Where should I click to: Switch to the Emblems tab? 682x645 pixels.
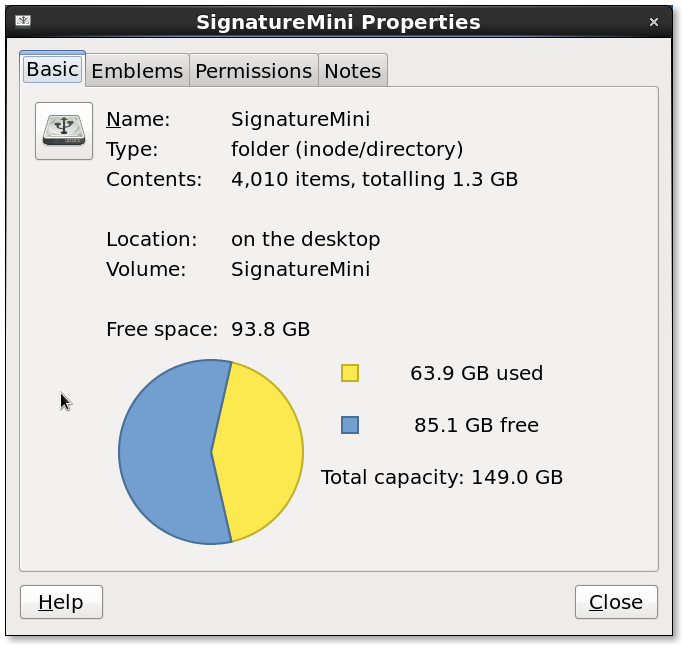[x=137, y=70]
